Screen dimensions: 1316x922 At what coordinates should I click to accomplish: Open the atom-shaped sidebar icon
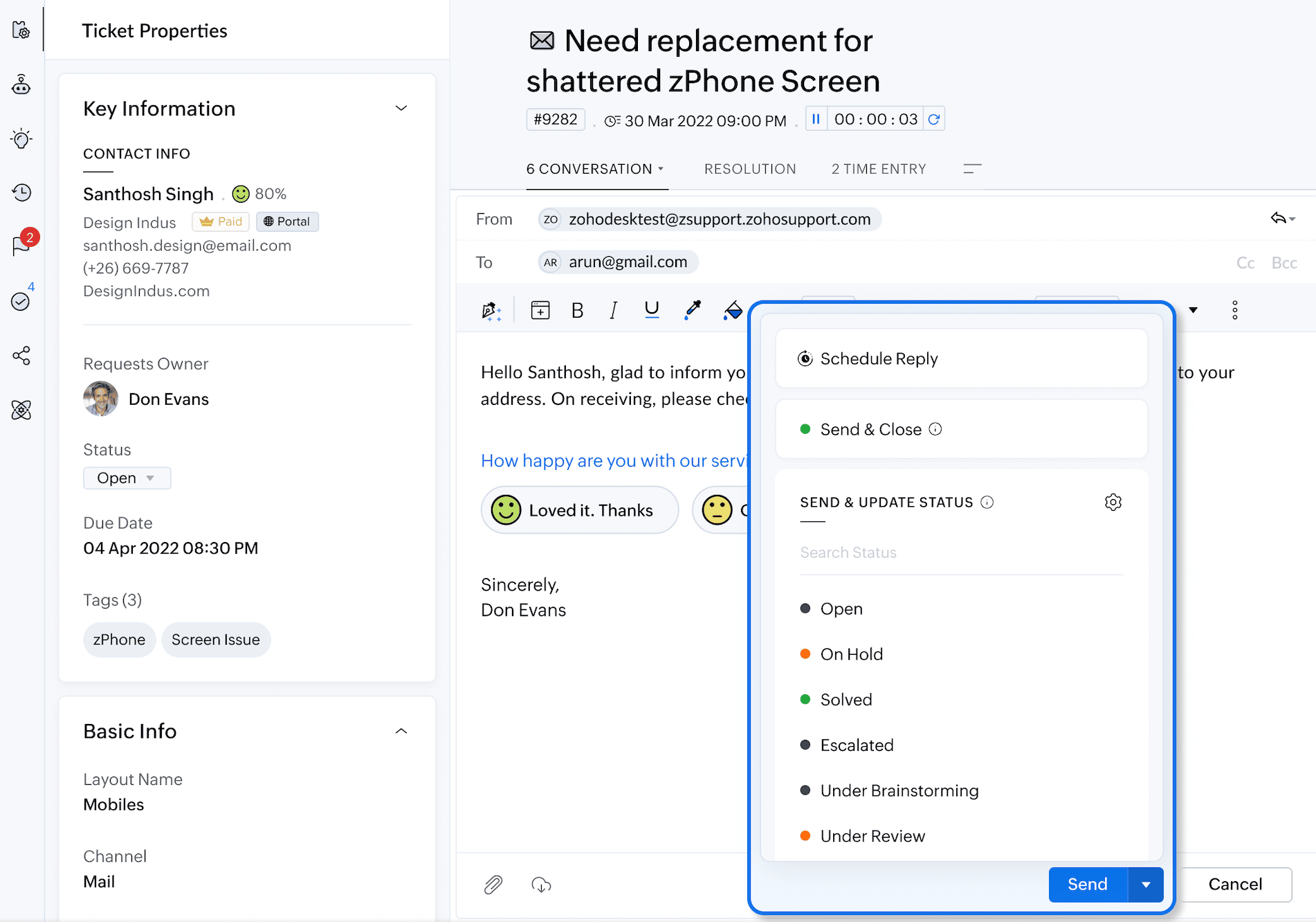click(x=21, y=410)
